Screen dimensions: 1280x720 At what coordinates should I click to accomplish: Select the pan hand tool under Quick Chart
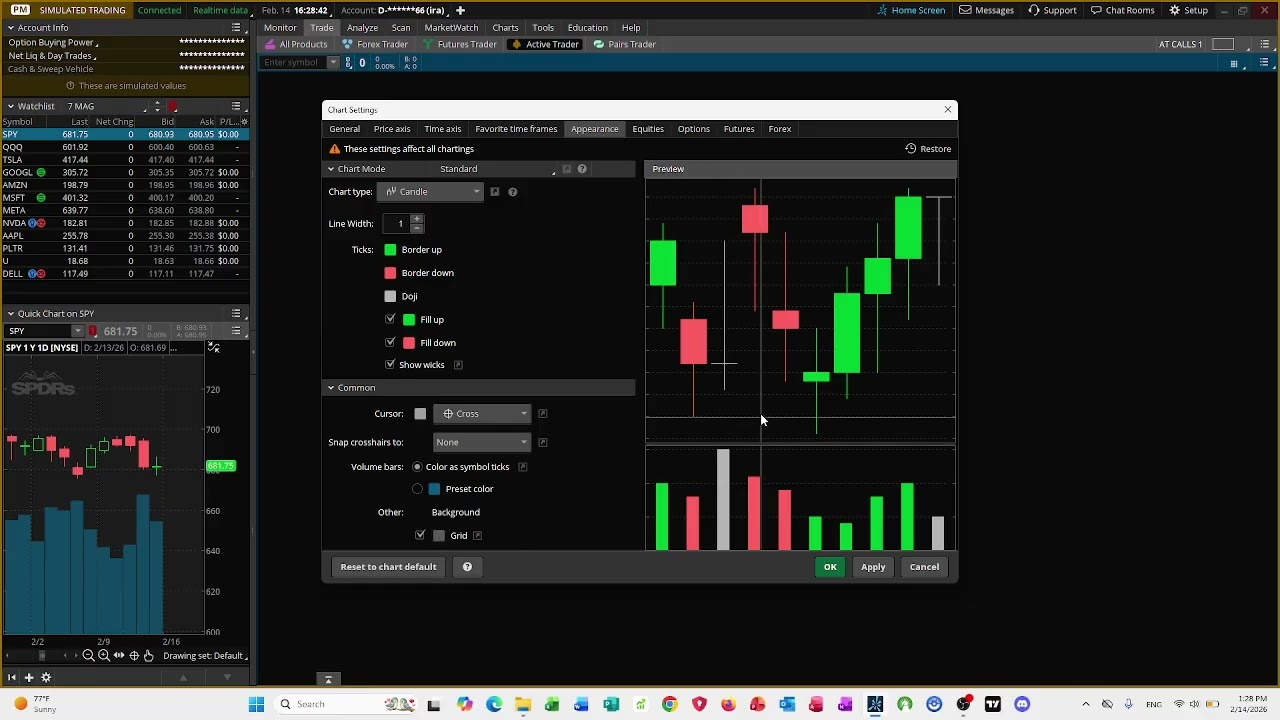point(148,656)
